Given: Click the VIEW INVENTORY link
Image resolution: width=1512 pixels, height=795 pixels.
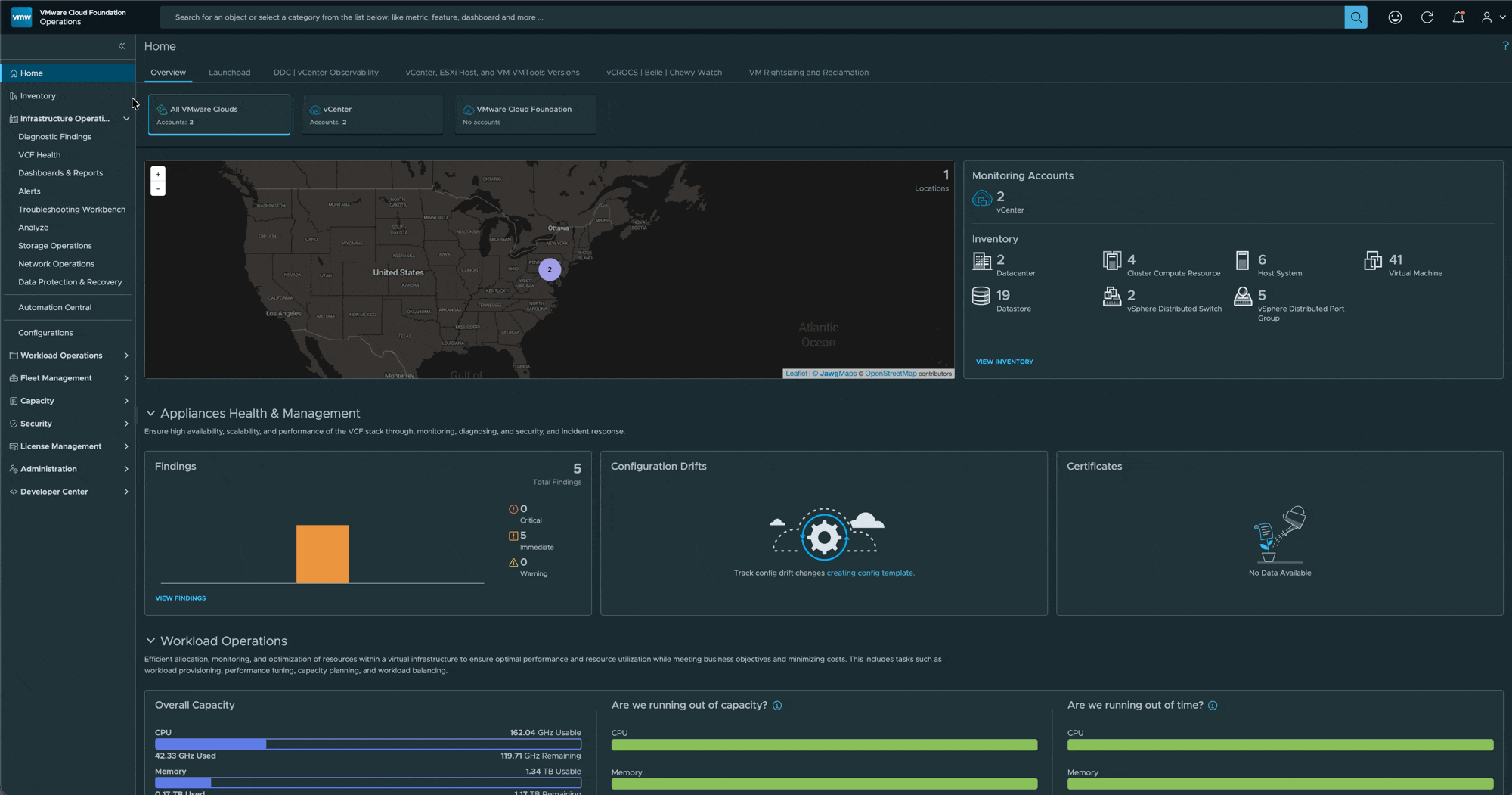Looking at the screenshot, I should pos(1004,362).
